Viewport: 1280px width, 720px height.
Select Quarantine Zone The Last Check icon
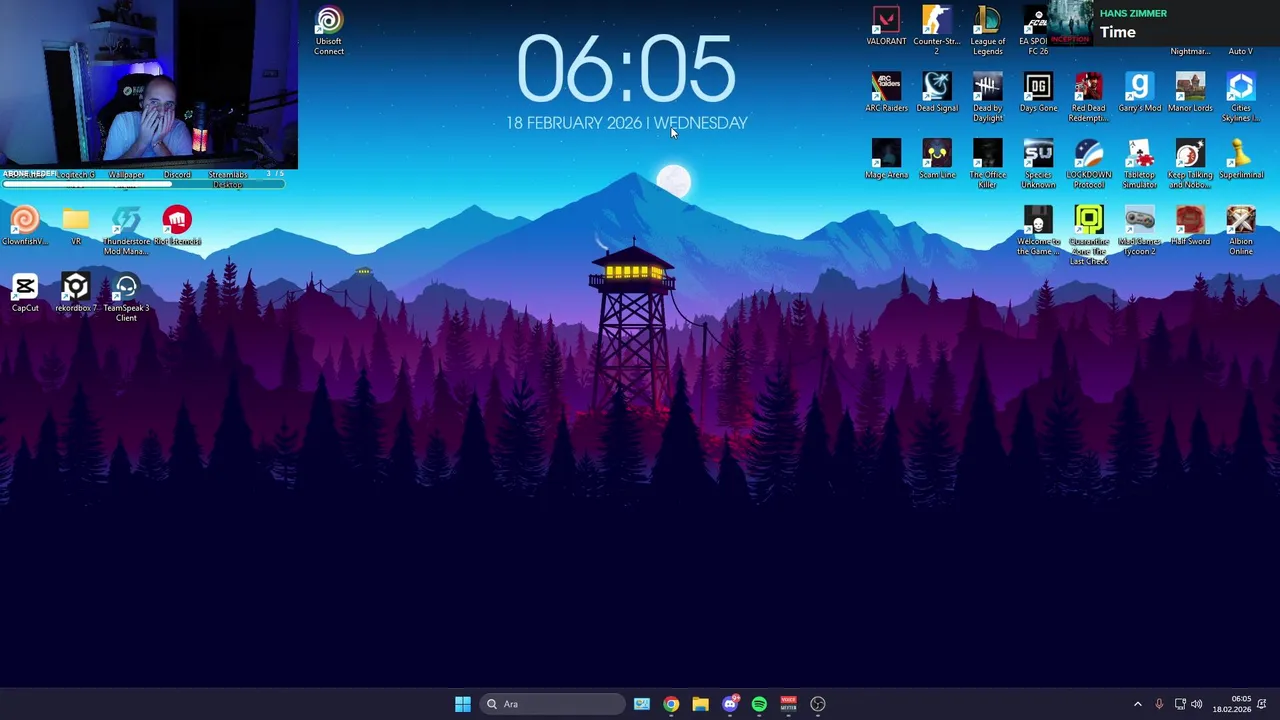pyautogui.click(x=1089, y=235)
